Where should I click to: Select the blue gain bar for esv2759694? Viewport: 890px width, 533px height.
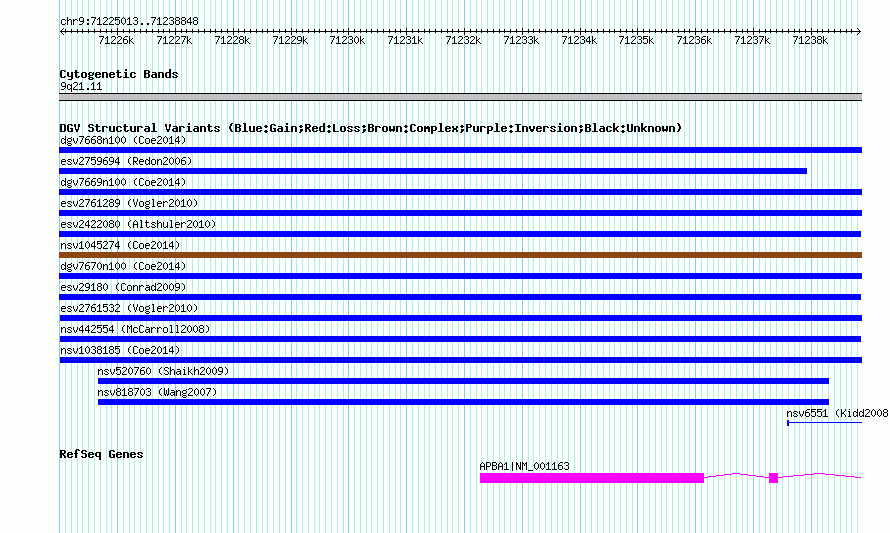click(x=433, y=171)
